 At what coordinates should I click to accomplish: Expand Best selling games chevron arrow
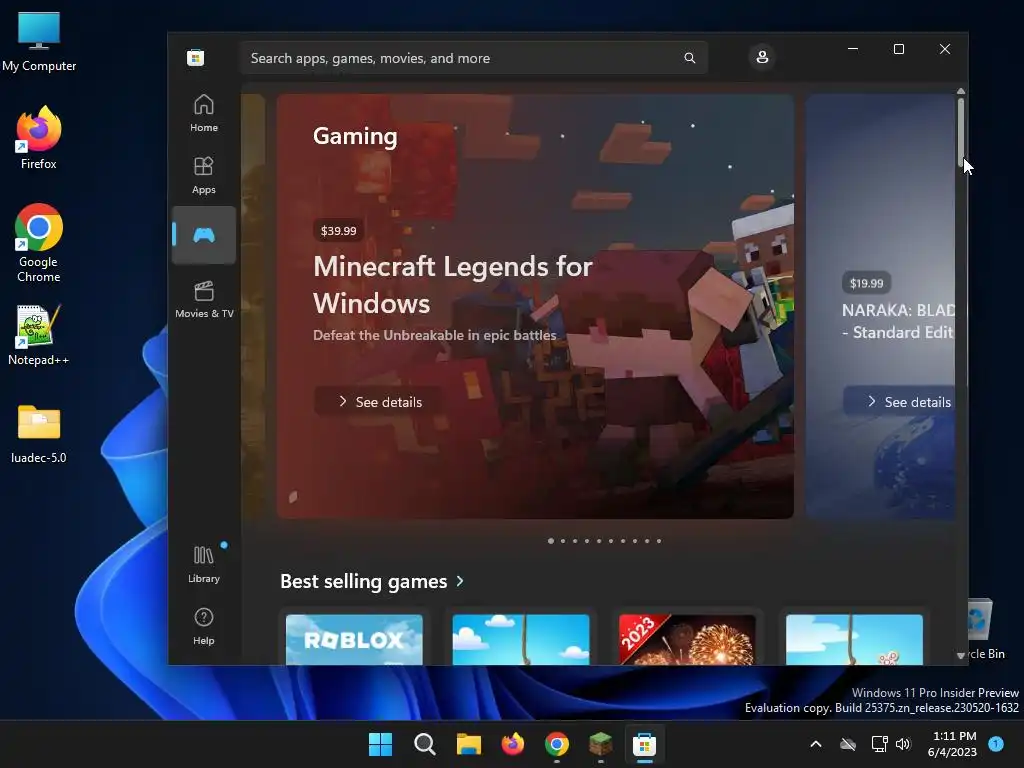point(460,581)
